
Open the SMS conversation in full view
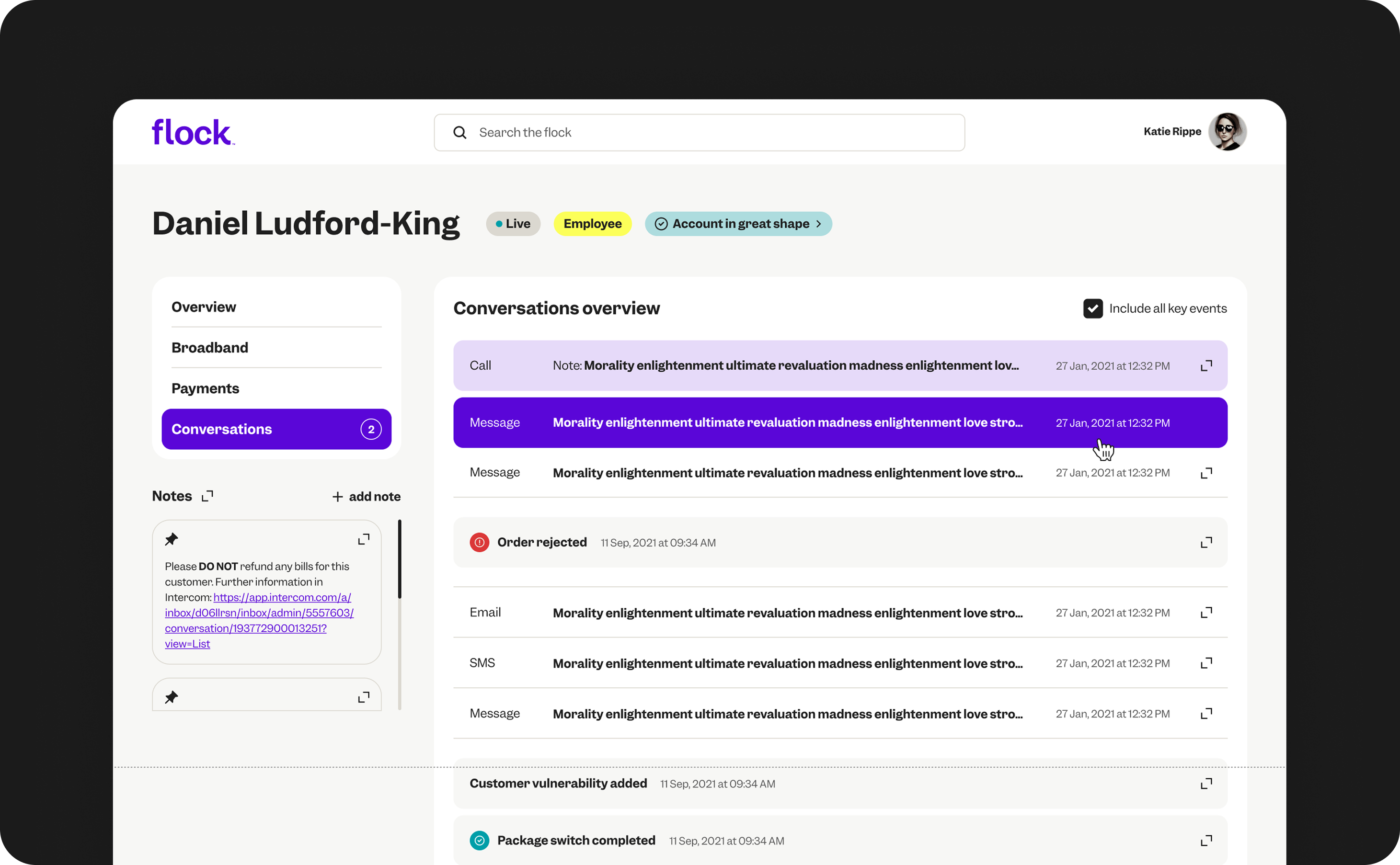coord(1206,662)
